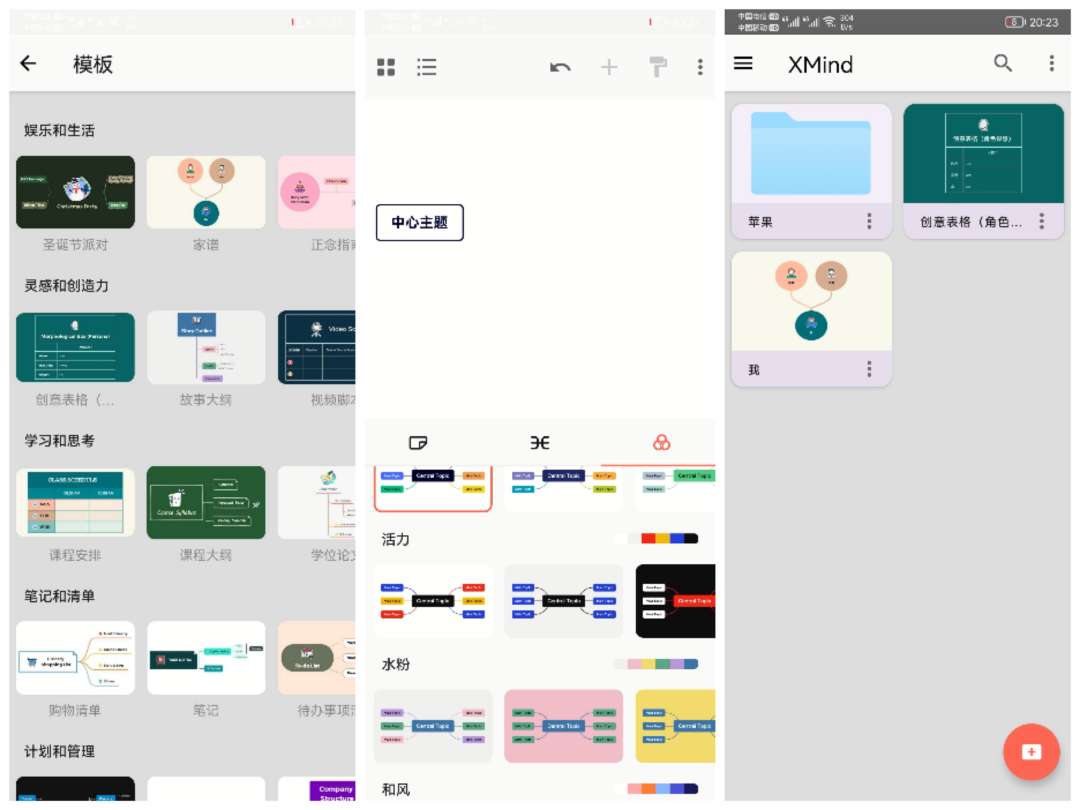Image resolution: width=1080 pixels, height=810 pixels.
Task: Click the undo arrow in editor toolbar
Action: (x=560, y=67)
